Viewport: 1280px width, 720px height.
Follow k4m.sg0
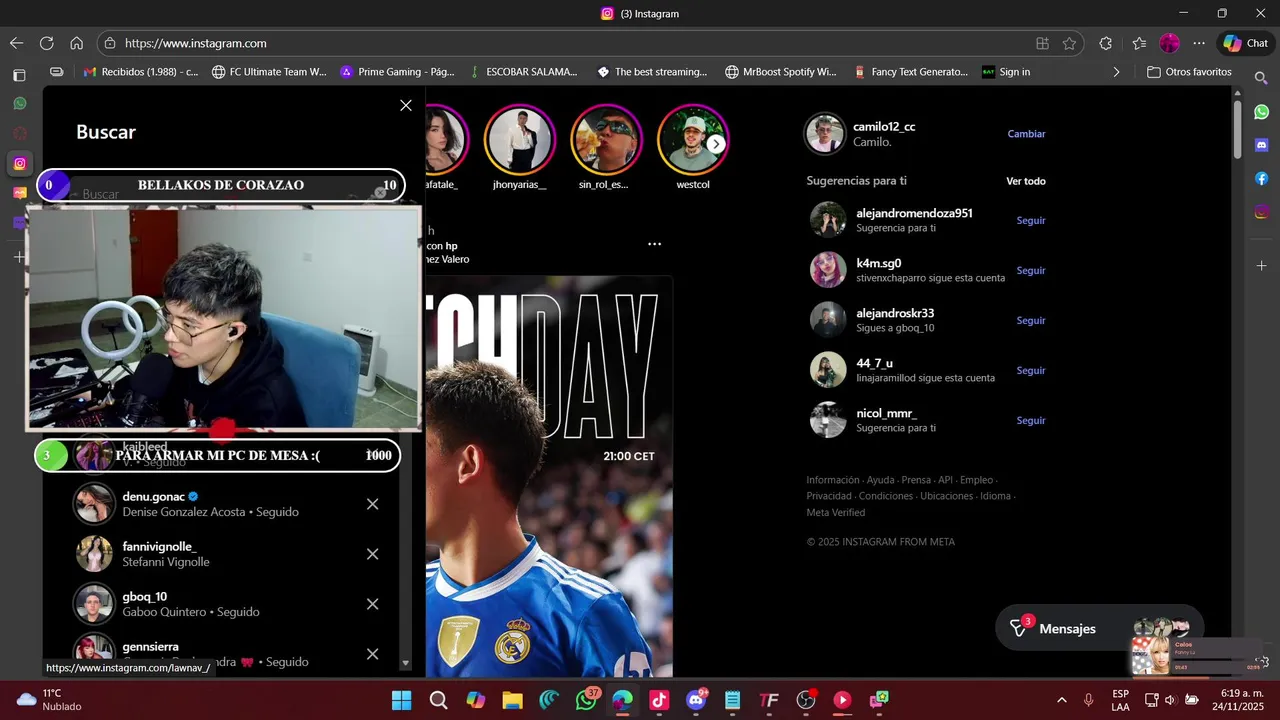[1031, 270]
